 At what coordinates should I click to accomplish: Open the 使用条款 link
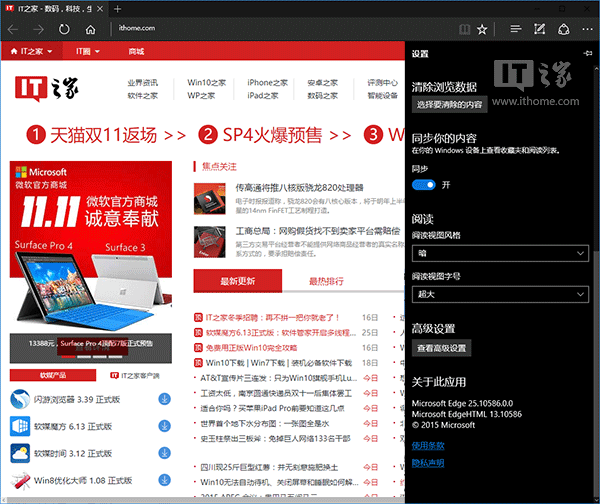[x=428, y=445]
